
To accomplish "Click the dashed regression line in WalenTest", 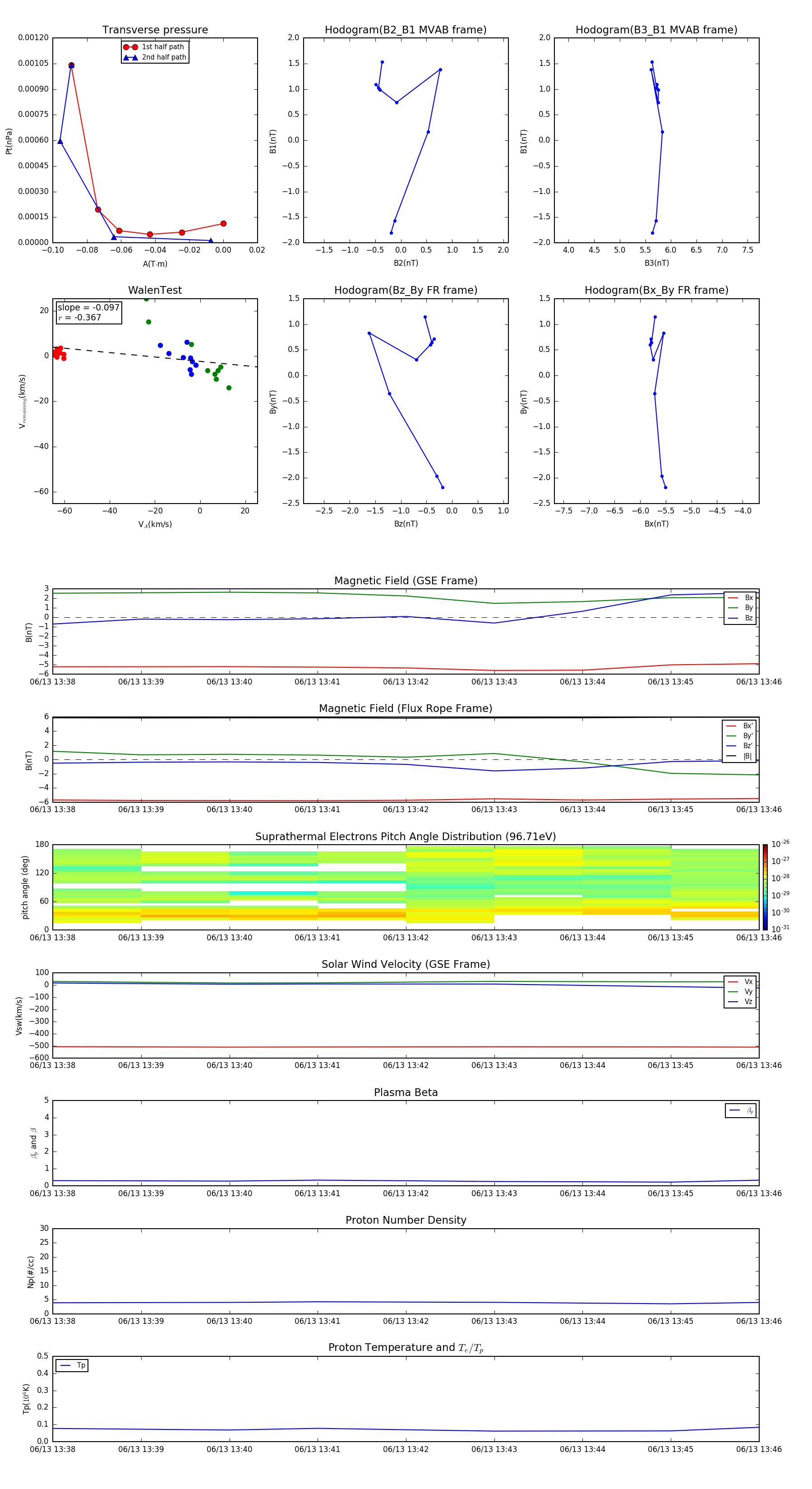I will pos(155,356).
